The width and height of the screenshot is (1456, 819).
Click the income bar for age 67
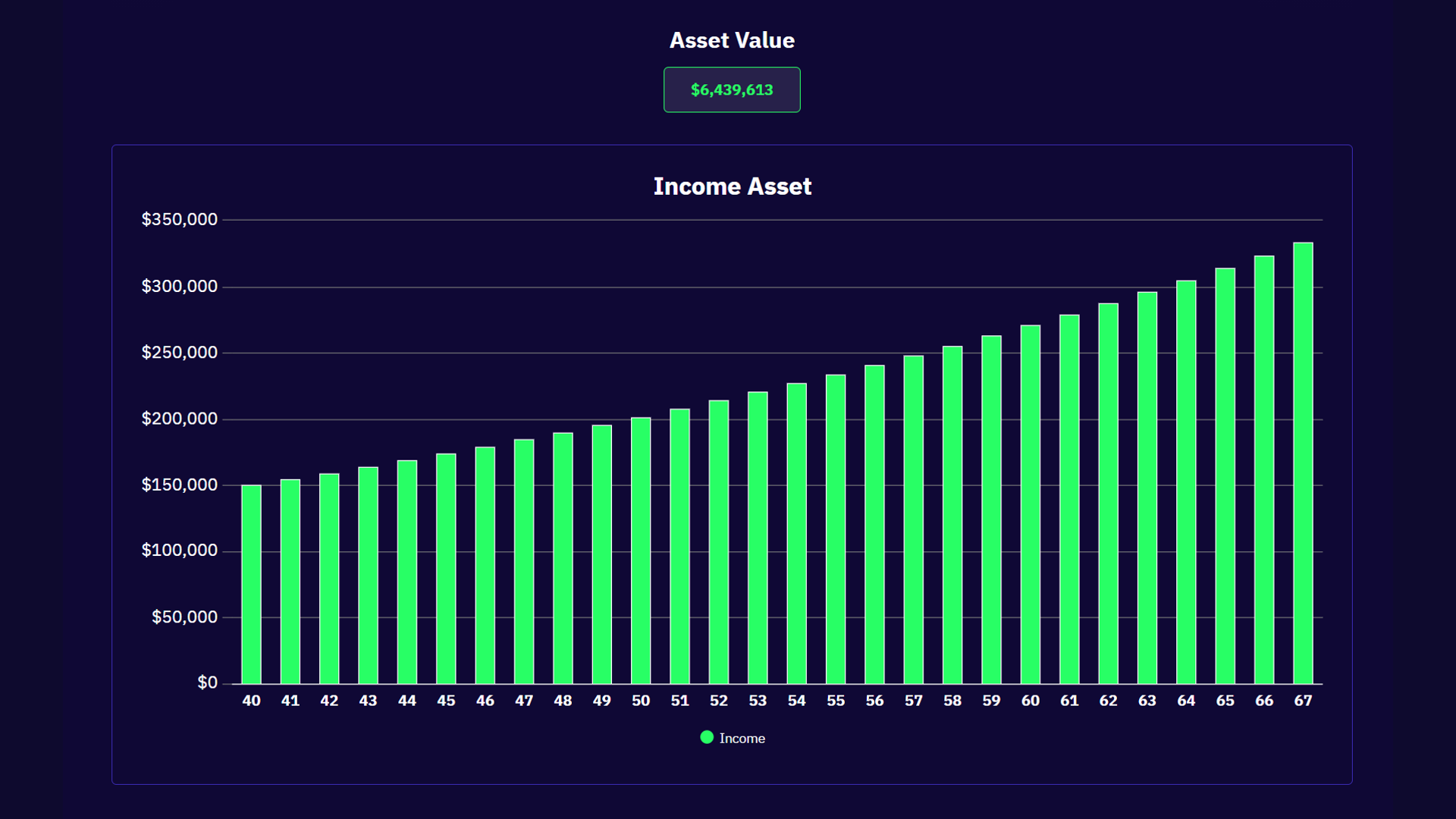point(1303,463)
